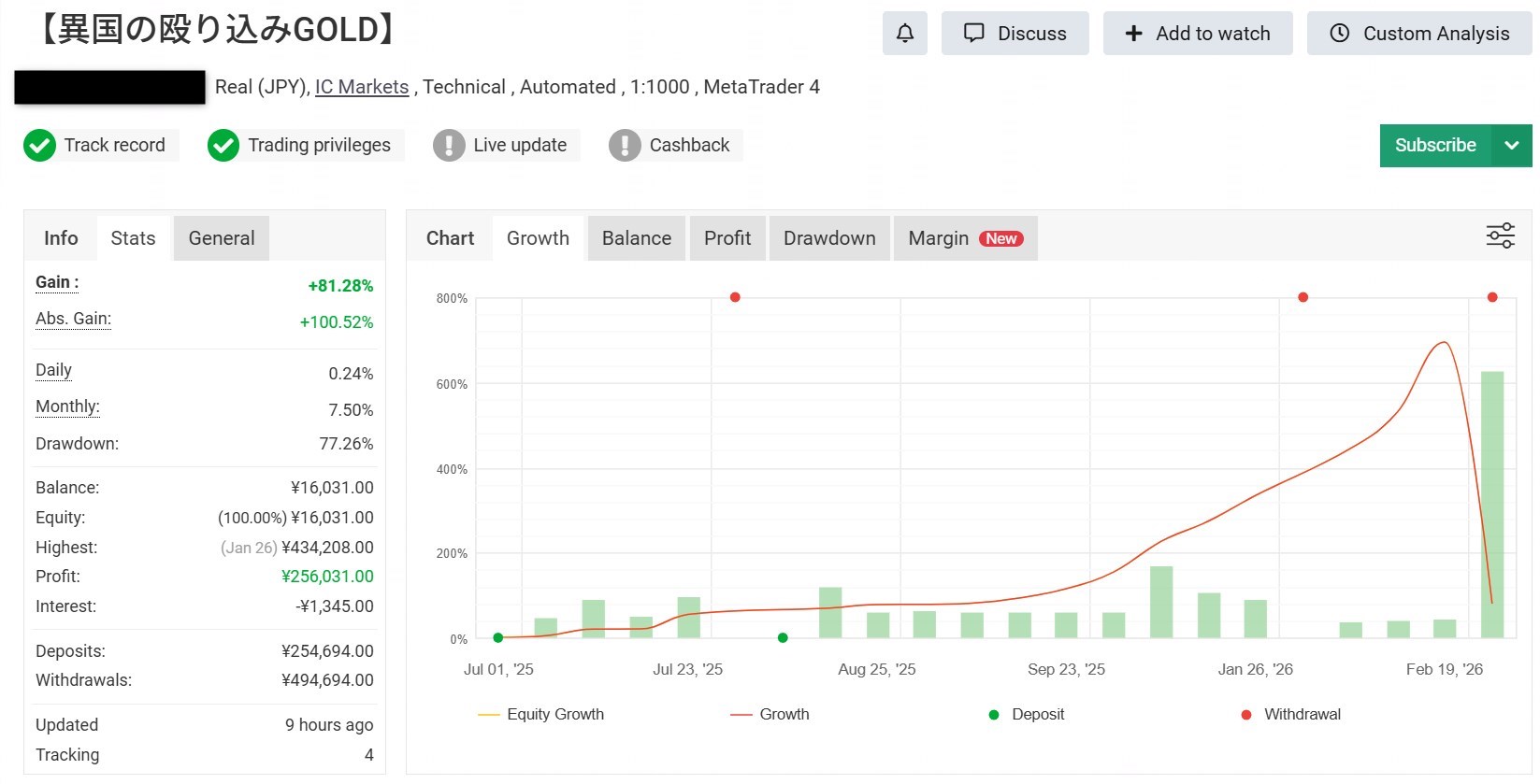Click the Track record green checkmark icon
The height and width of the screenshot is (784, 1540).
coord(39,146)
